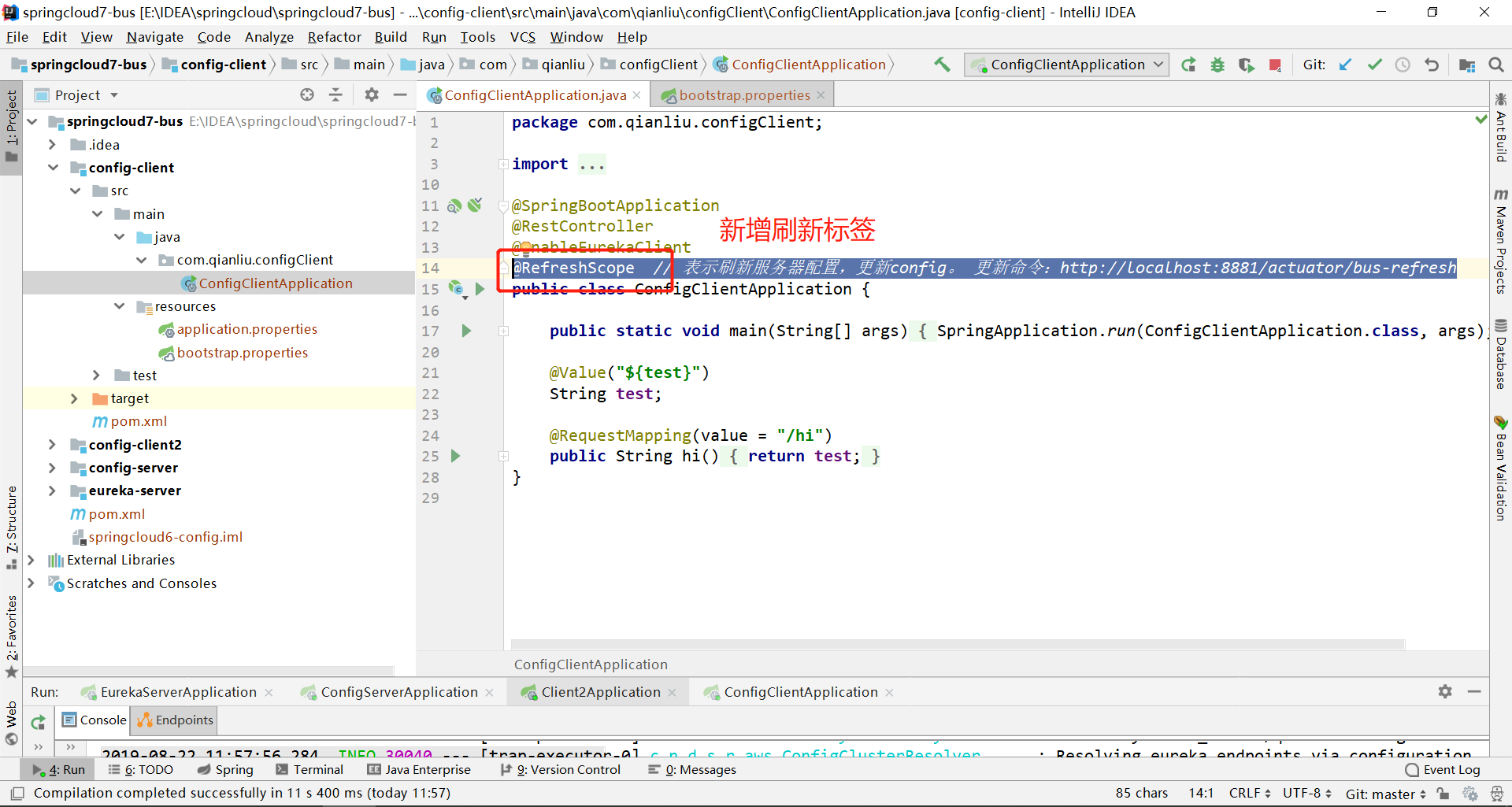Click Spring bean gutter icon on line 11
The width and height of the screenshot is (1512, 807).
[x=454, y=205]
